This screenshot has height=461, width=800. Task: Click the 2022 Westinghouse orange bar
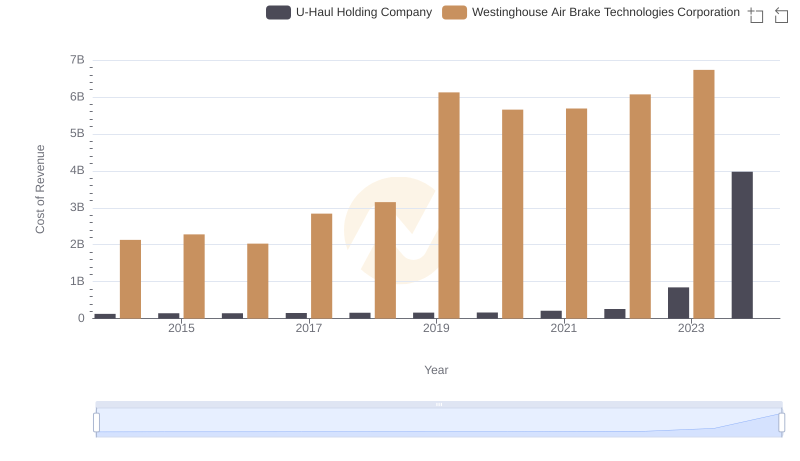coord(640,207)
